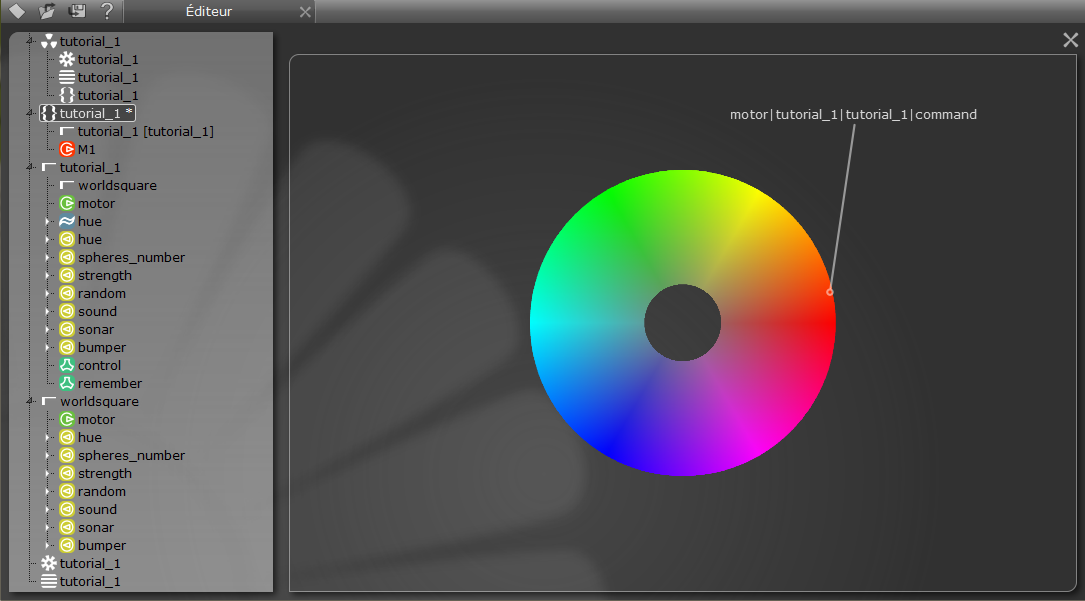Viewport: 1085px width, 601px height.
Task: Select the red M1 motor icon
Action: coord(67,149)
